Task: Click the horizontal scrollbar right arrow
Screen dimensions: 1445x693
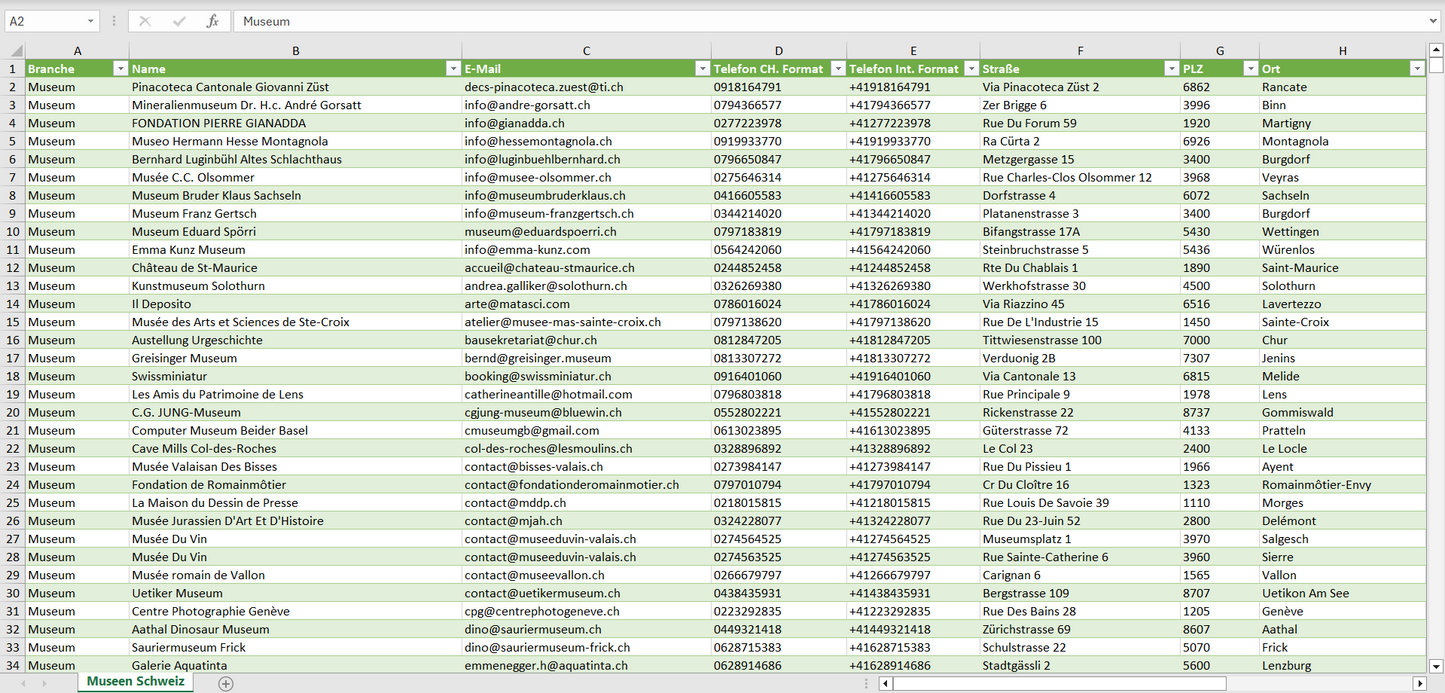Action: 1418,683
